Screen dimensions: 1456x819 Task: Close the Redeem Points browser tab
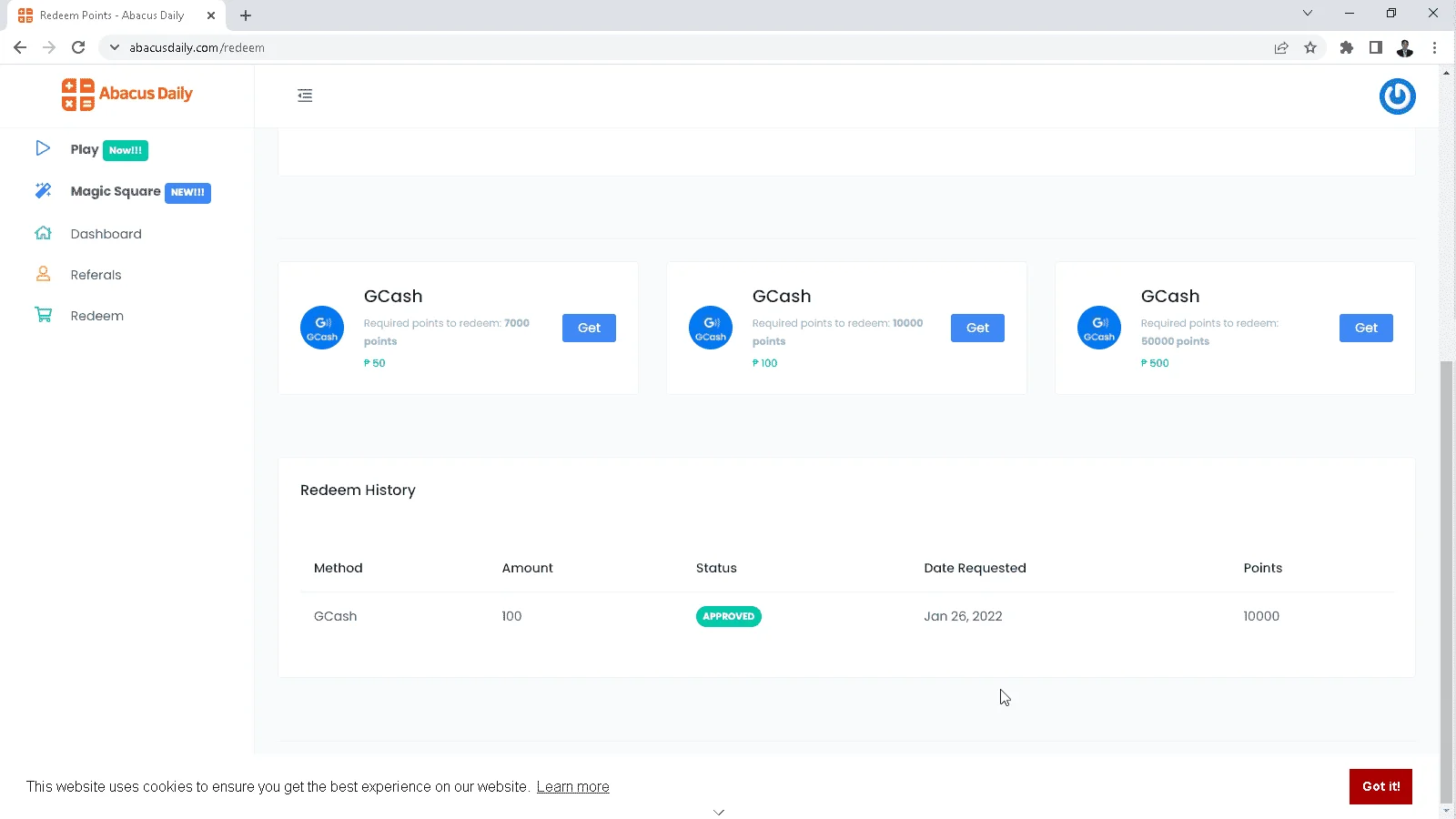pos(211,15)
